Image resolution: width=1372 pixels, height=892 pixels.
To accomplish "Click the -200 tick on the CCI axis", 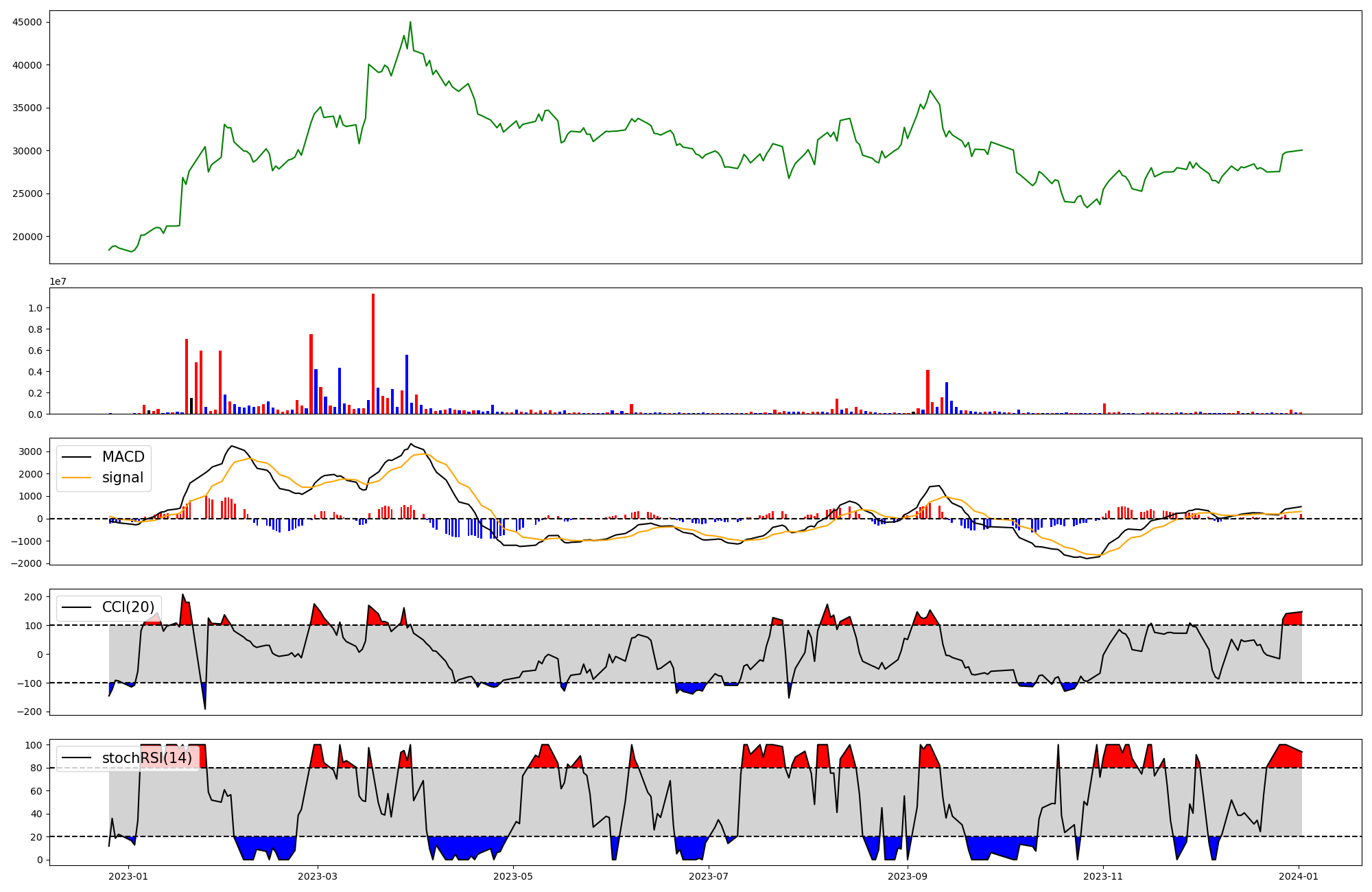I will pyautogui.click(x=29, y=712).
